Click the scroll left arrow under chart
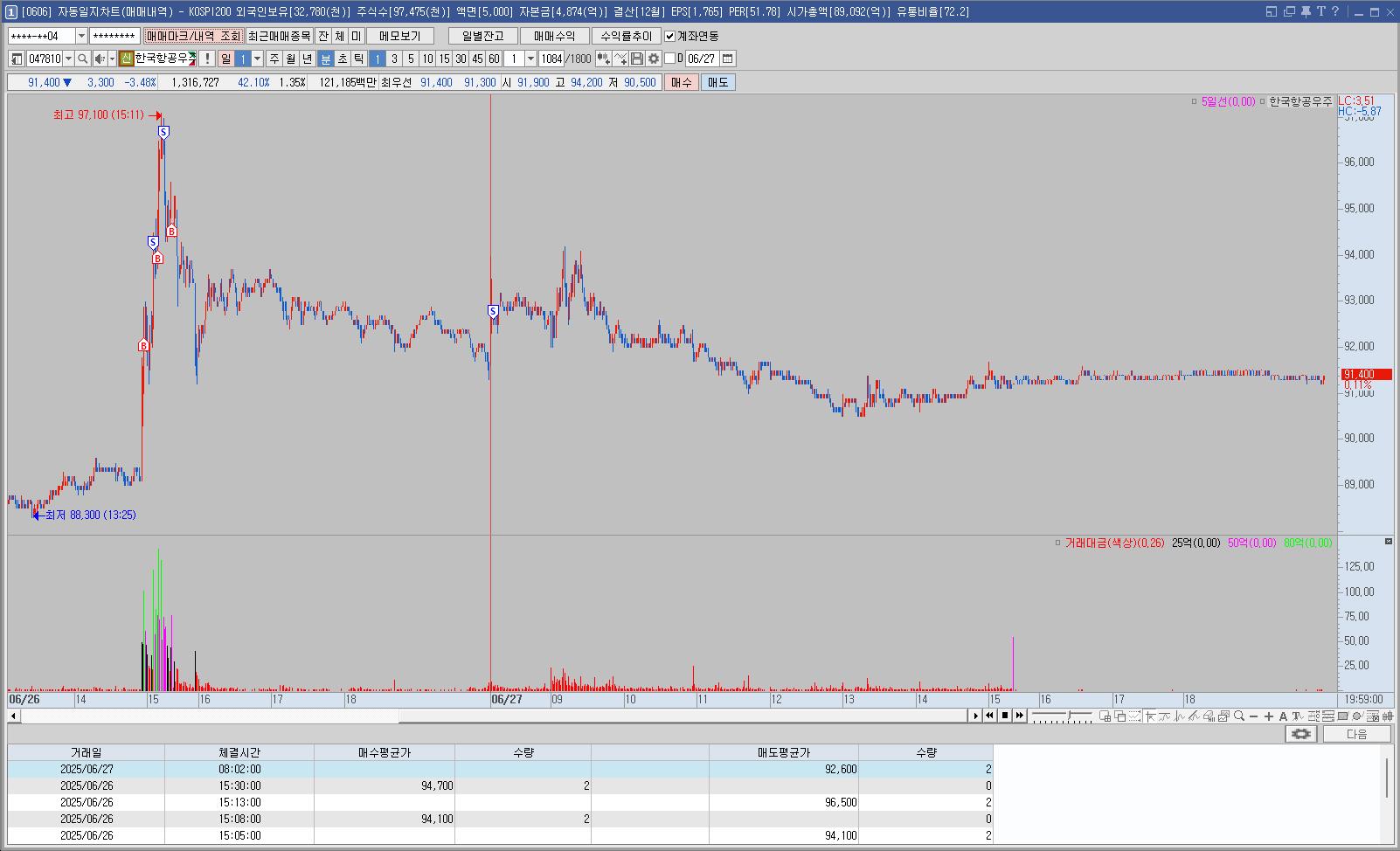Screen dimensions: 1400x851 (x=13, y=716)
